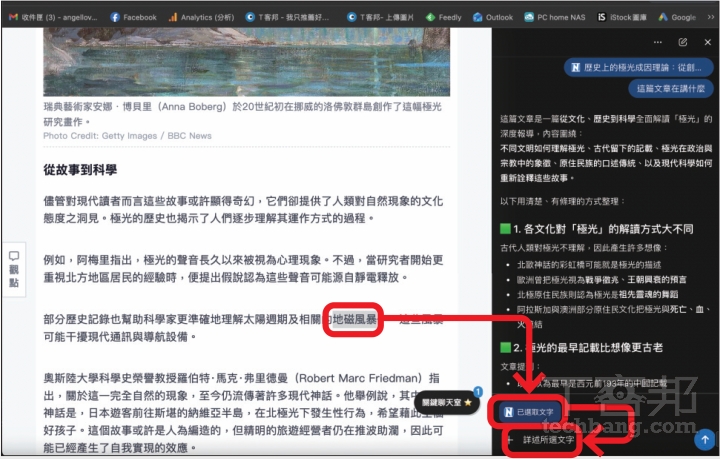Open the PC home NAS bookmark
The height and width of the screenshot is (459, 720).
coord(555,17)
